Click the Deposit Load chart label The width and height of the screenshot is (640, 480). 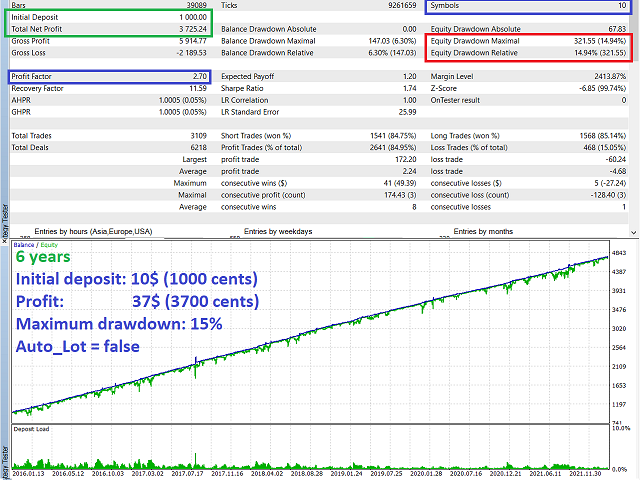(x=32, y=429)
